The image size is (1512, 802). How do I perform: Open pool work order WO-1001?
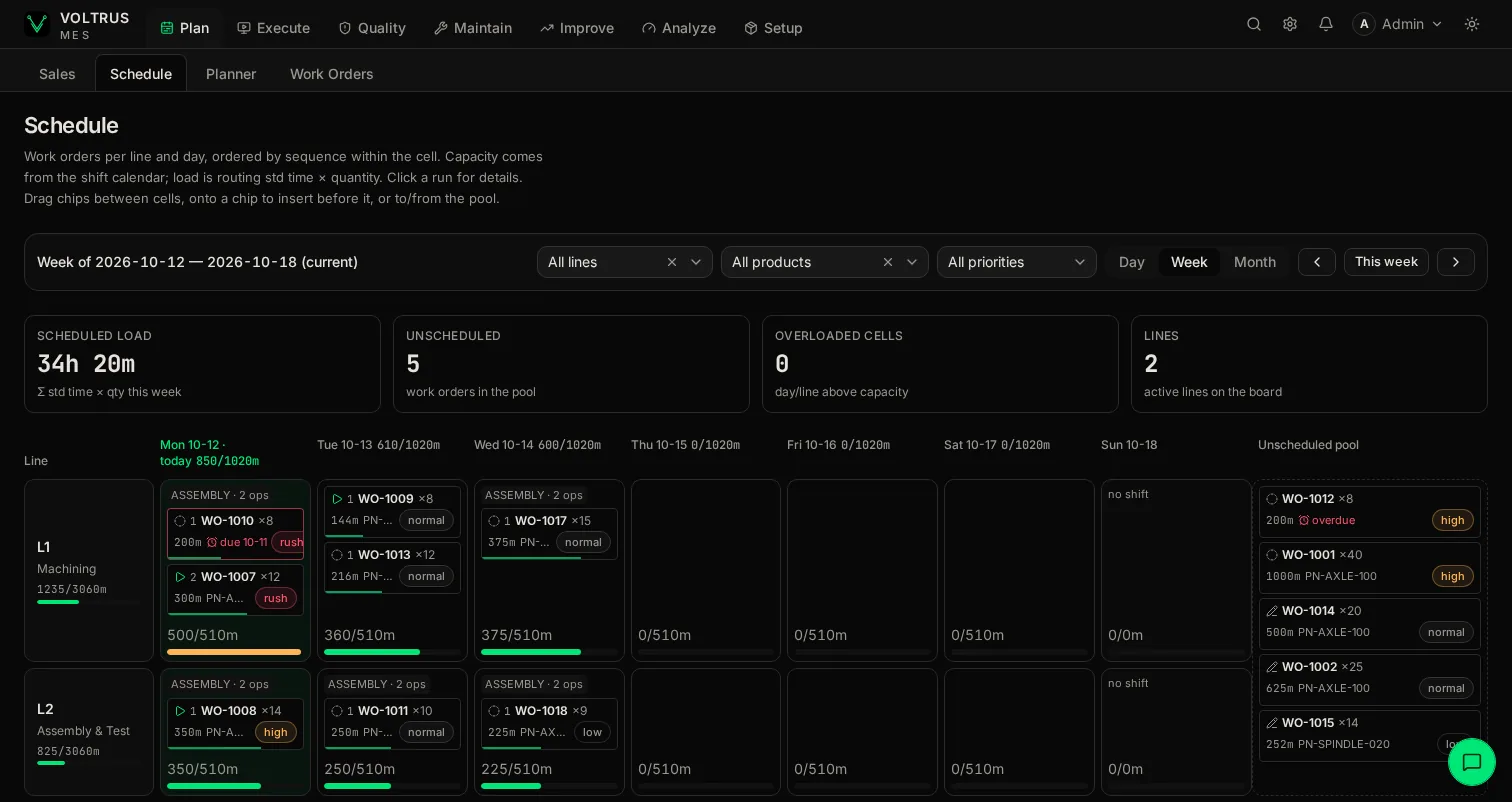coord(1370,567)
